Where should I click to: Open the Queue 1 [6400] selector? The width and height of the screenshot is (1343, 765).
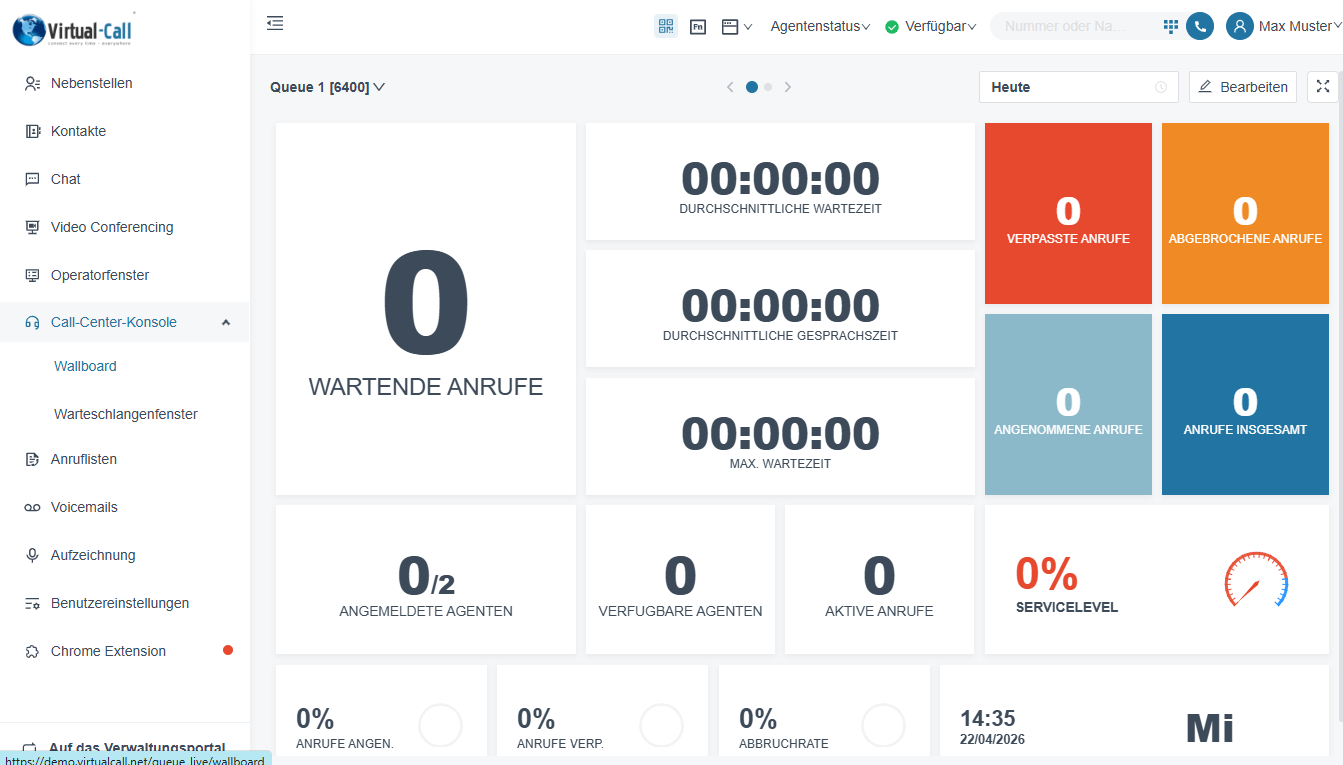[327, 87]
